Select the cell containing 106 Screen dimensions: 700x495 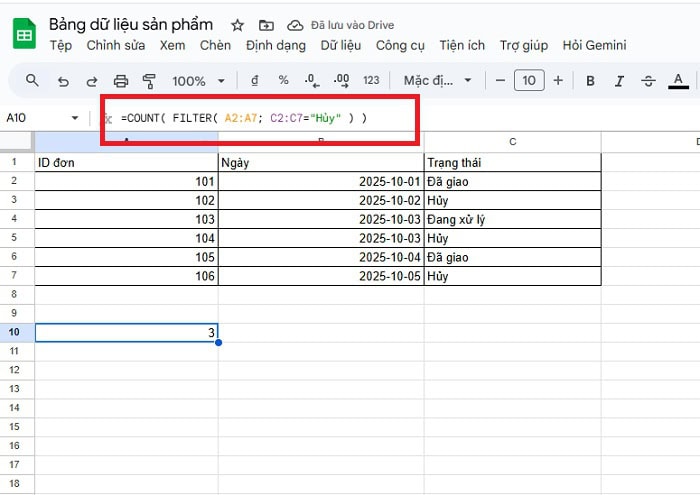click(x=126, y=276)
